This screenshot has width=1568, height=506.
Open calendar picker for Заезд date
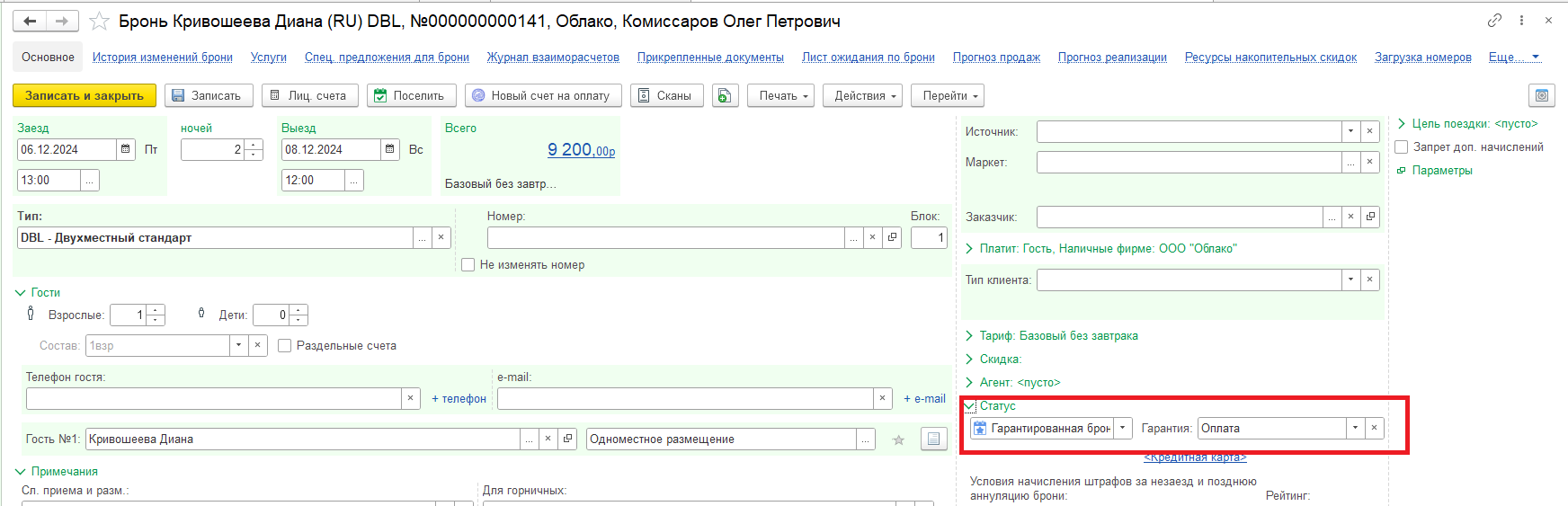(x=126, y=149)
